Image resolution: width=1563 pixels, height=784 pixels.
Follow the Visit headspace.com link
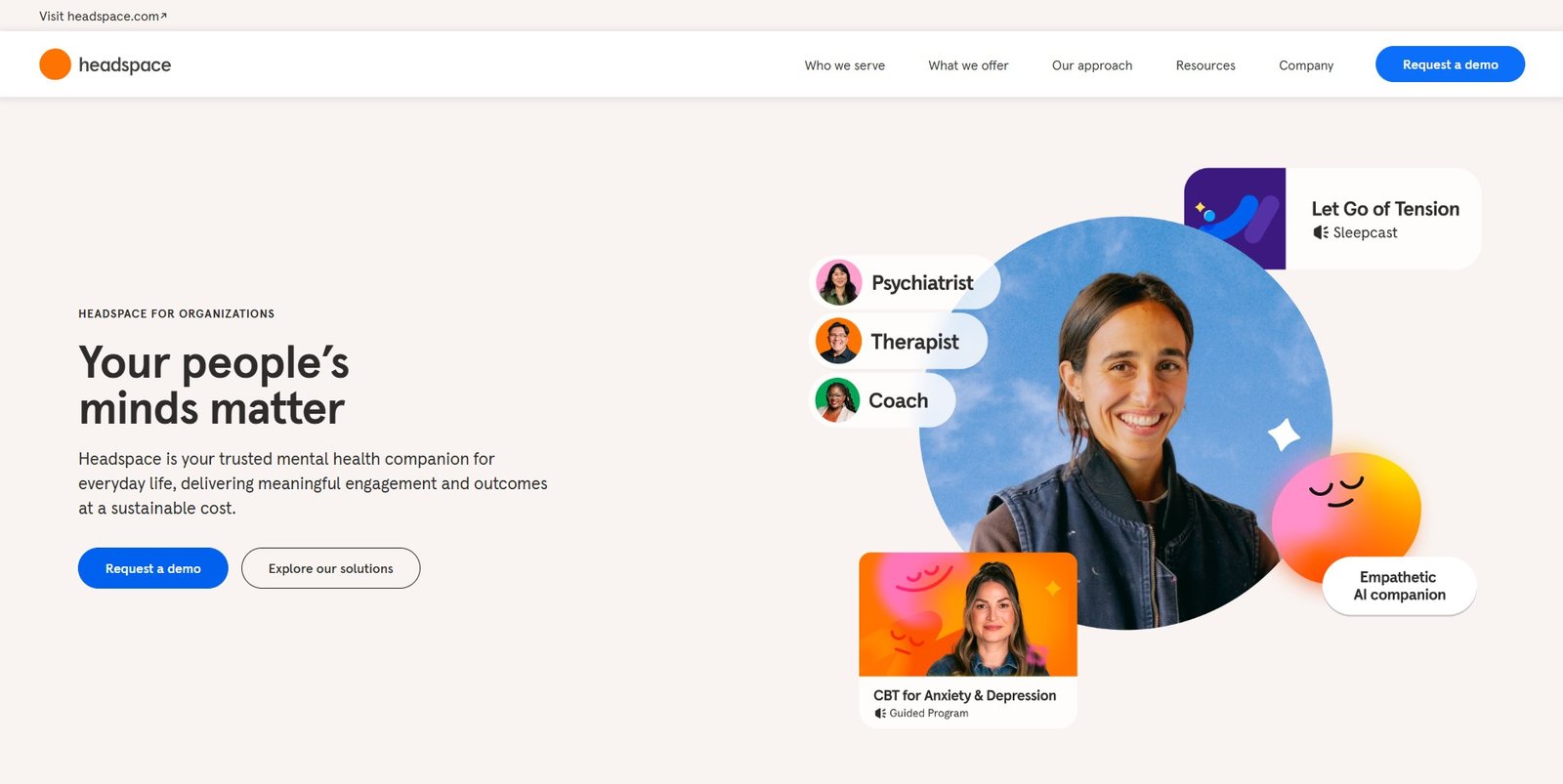point(103,16)
